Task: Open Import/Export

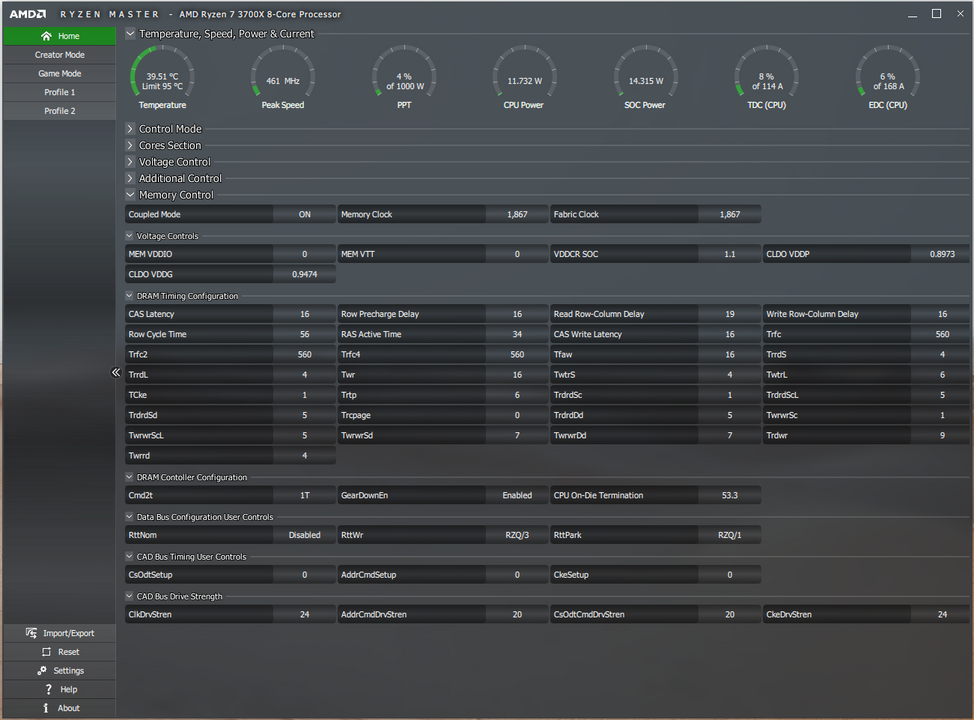Action: 60,633
